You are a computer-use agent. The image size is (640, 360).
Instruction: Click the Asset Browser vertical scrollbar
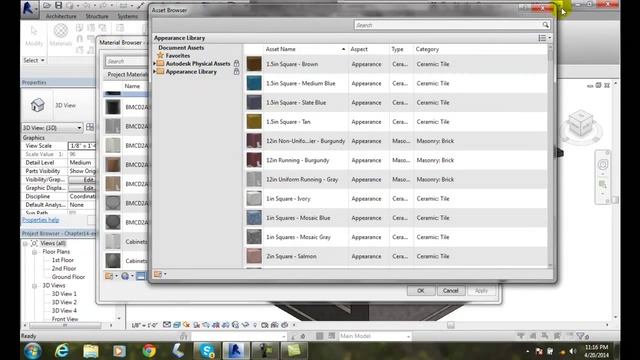[550, 155]
